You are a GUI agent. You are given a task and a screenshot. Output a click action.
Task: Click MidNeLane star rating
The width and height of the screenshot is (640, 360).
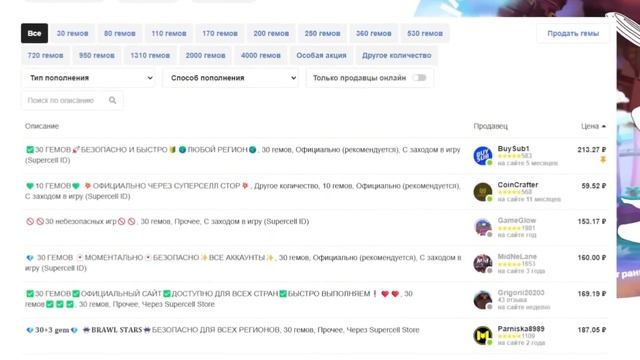[x=509, y=264]
